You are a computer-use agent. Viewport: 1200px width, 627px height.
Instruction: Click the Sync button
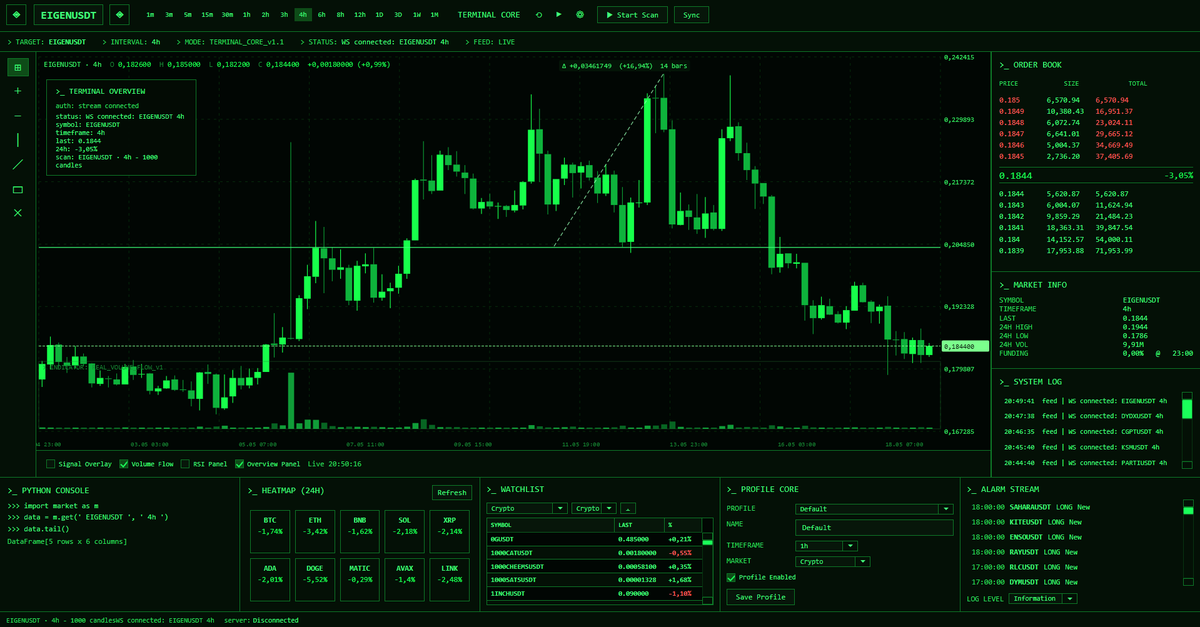pos(691,15)
